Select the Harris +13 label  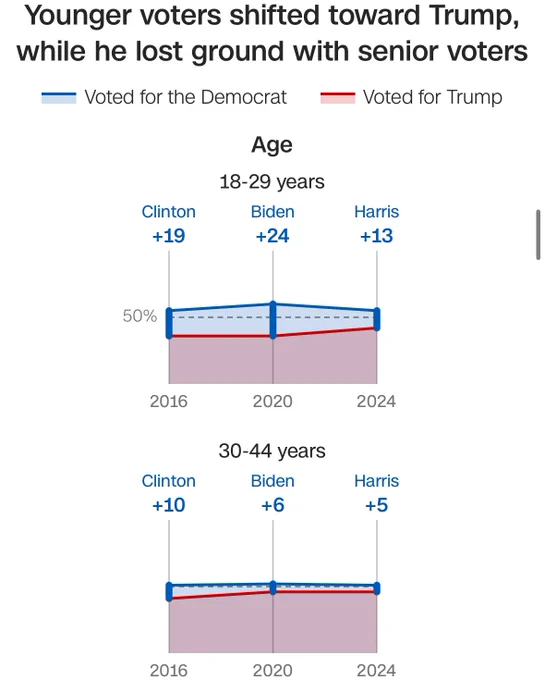[x=376, y=224]
